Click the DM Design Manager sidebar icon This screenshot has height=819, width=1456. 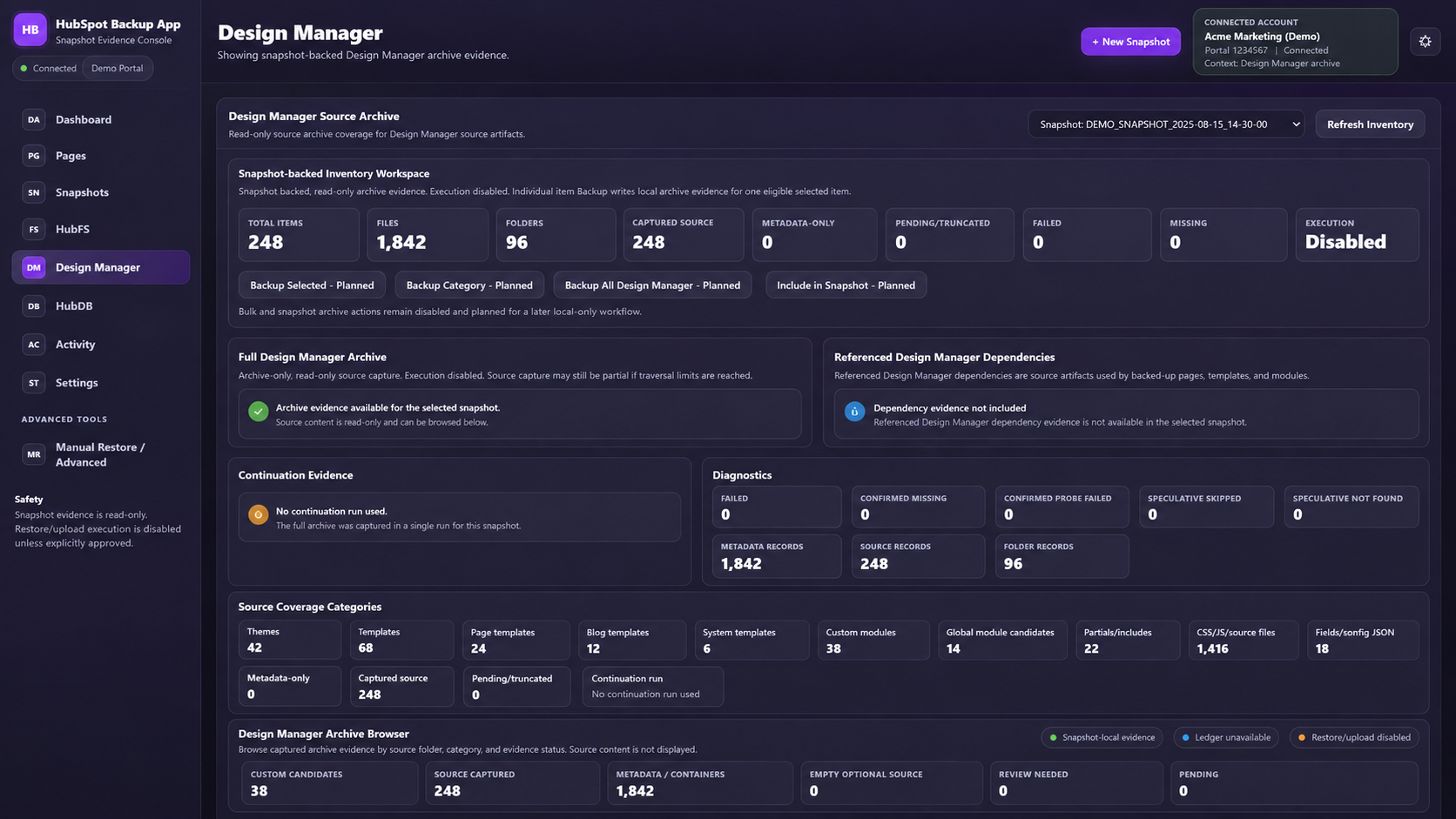pos(33,267)
